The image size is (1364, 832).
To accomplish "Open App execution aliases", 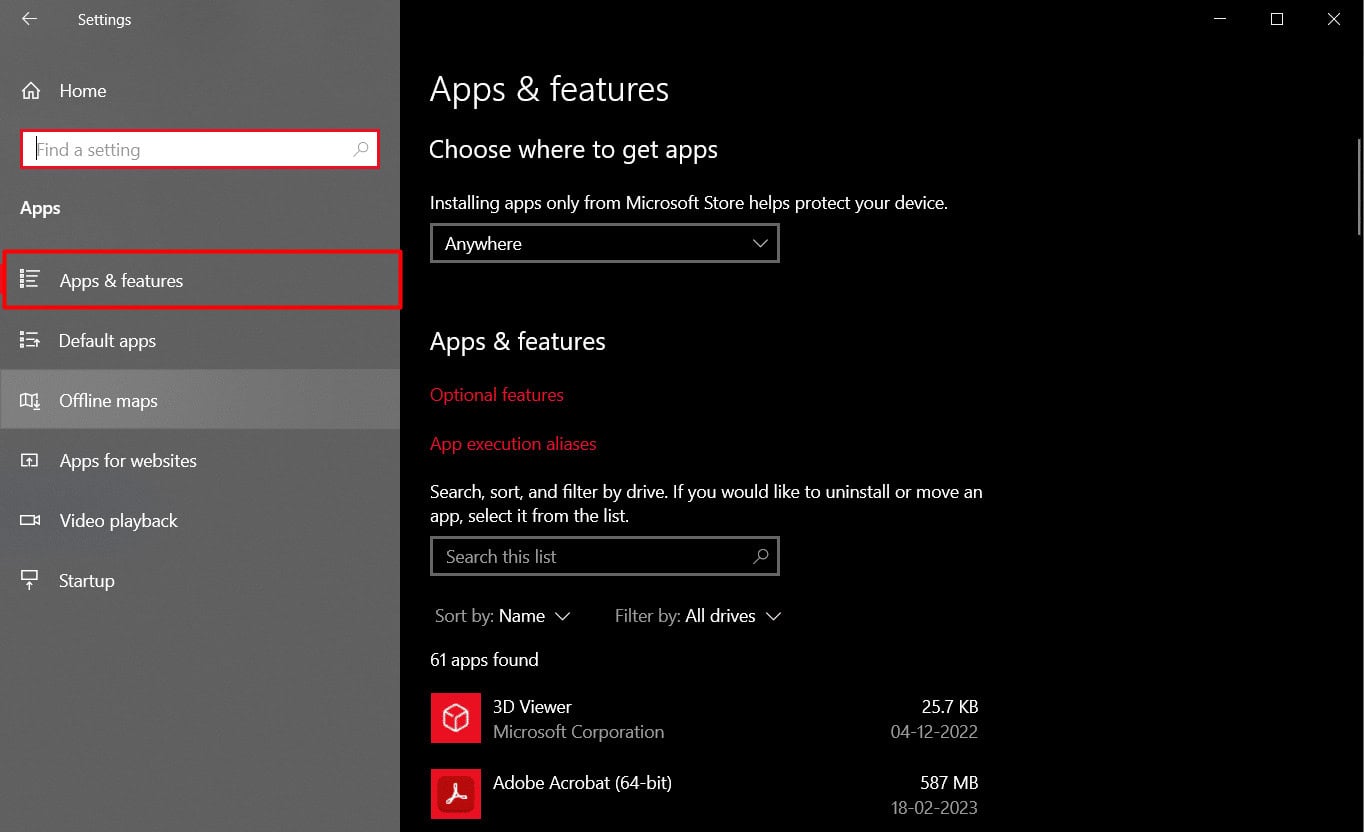I will pyautogui.click(x=513, y=443).
